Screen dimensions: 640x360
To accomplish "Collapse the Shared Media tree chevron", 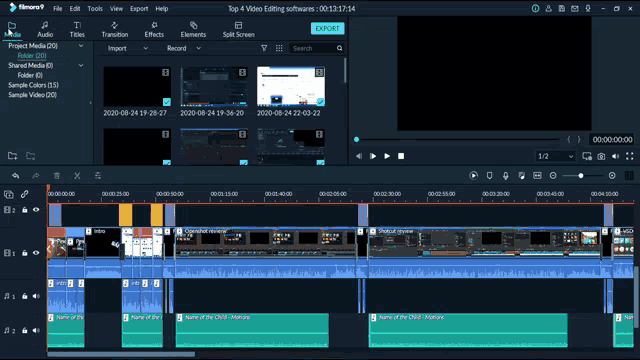I will point(81,65).
